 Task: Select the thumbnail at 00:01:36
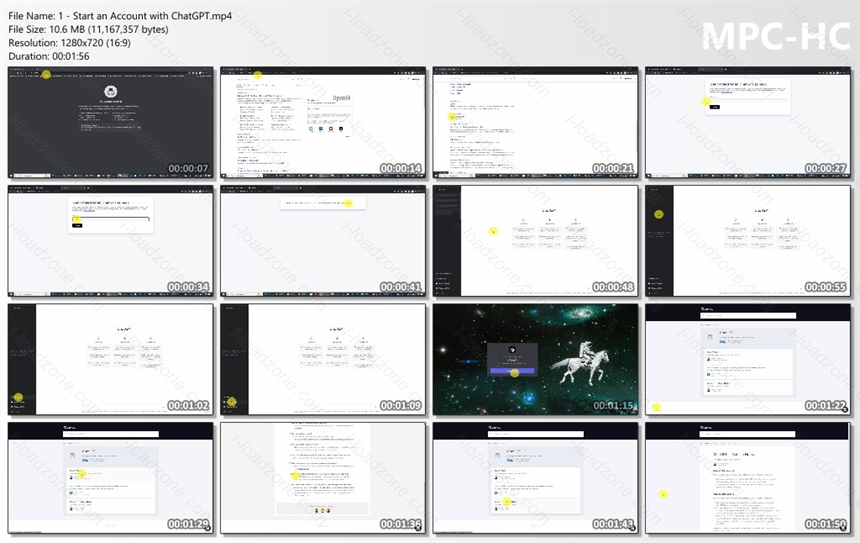tap(323, 478)
